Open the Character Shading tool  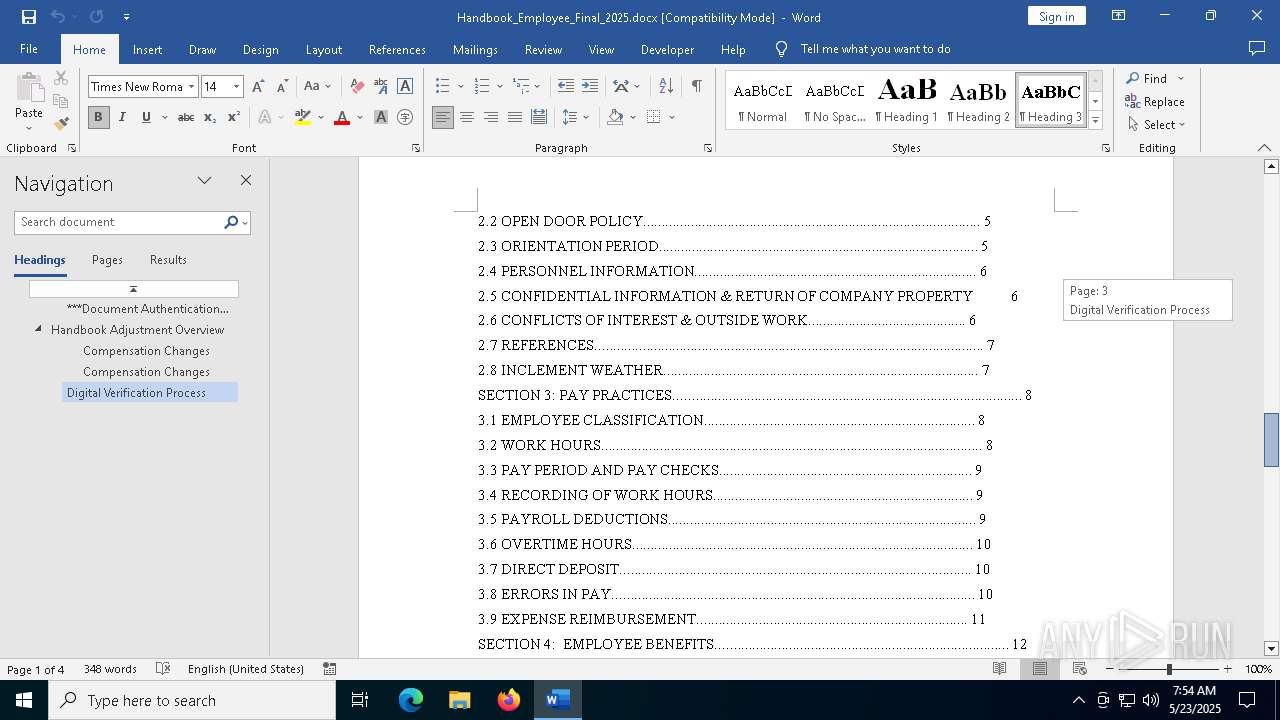tap(381, 117)
